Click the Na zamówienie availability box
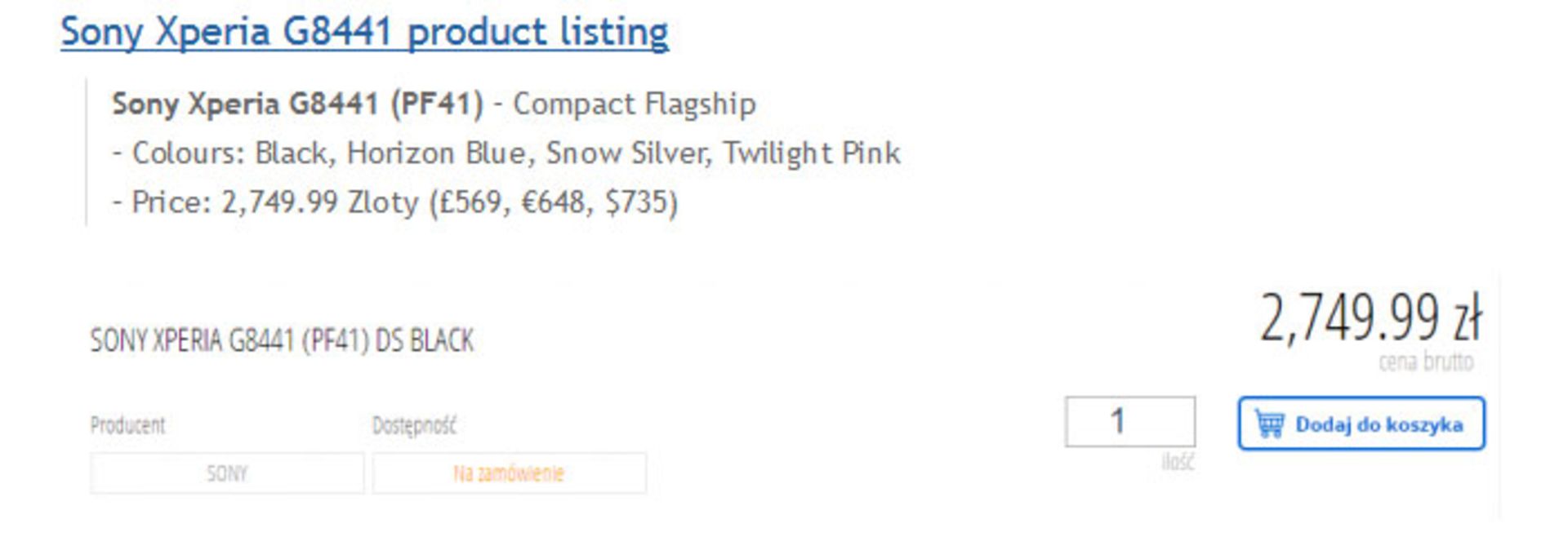 (509, 473)
